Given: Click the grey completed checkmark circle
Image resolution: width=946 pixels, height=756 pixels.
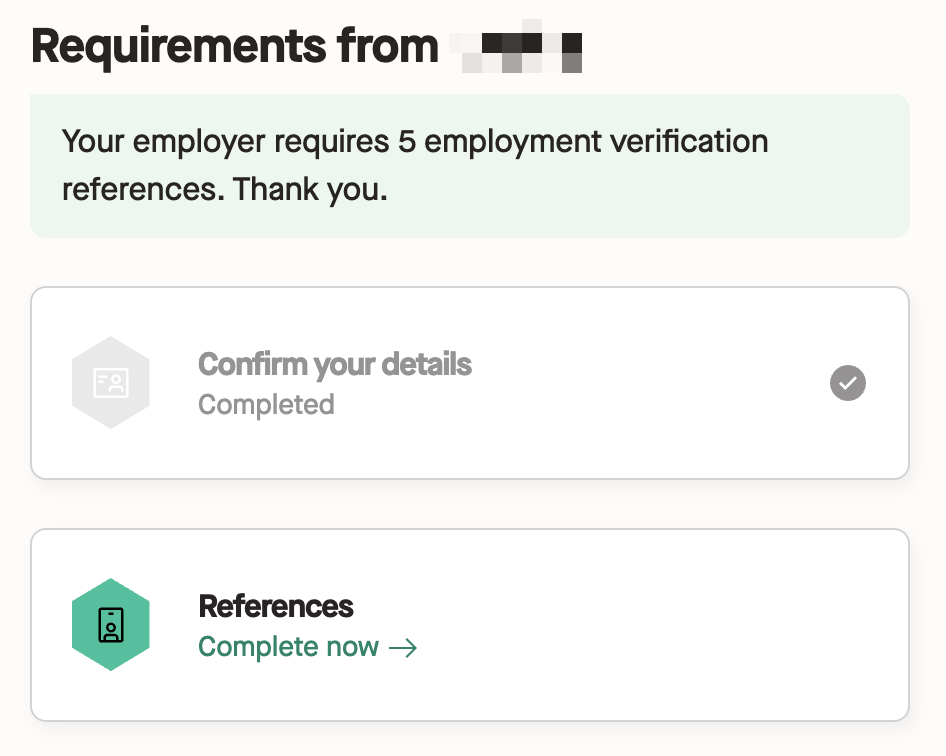Looking at the screenshot, I should tap(848, 383).
